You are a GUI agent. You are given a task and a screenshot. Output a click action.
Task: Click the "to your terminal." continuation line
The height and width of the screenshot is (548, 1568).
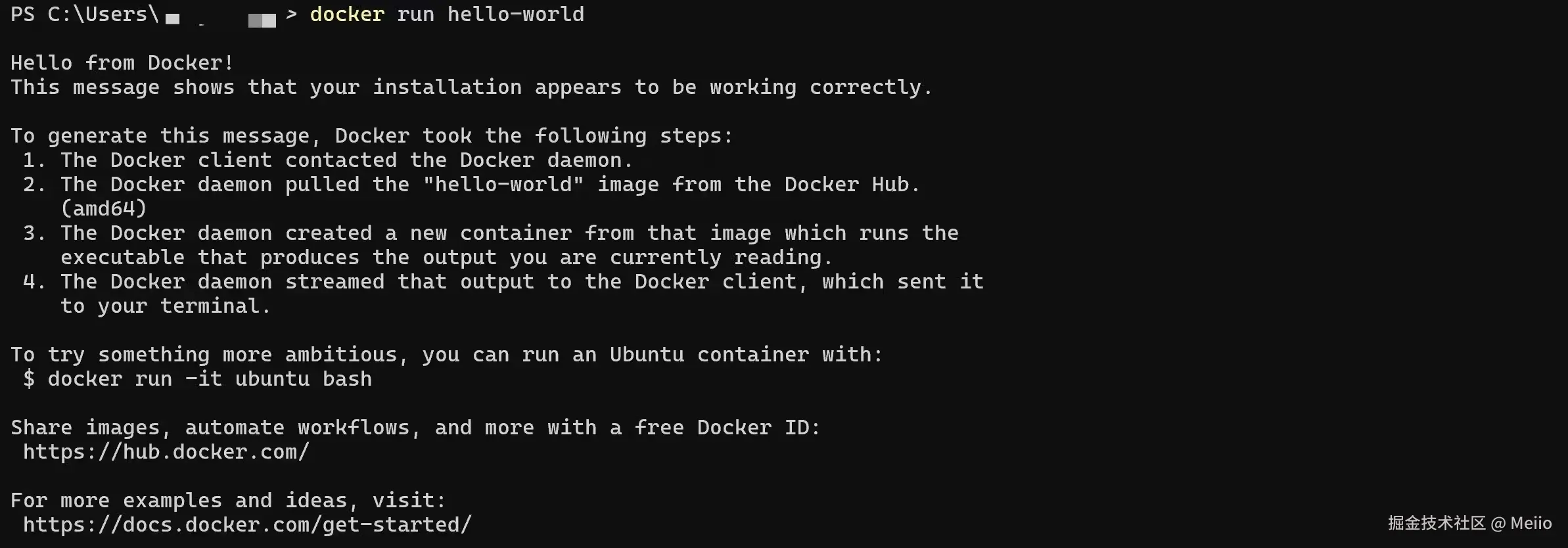point(164,306)
